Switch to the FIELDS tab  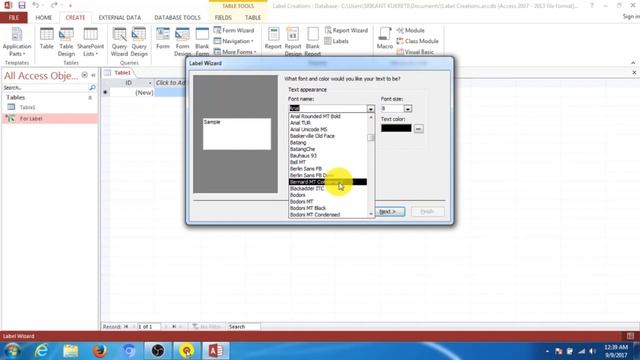pos(223,18)
